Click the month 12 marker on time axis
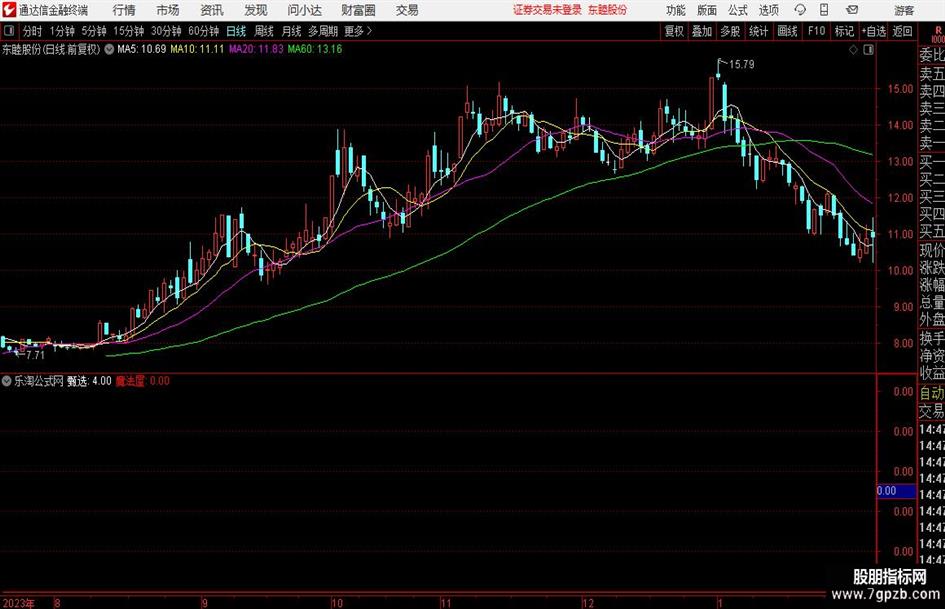 [x=588, y=603]
